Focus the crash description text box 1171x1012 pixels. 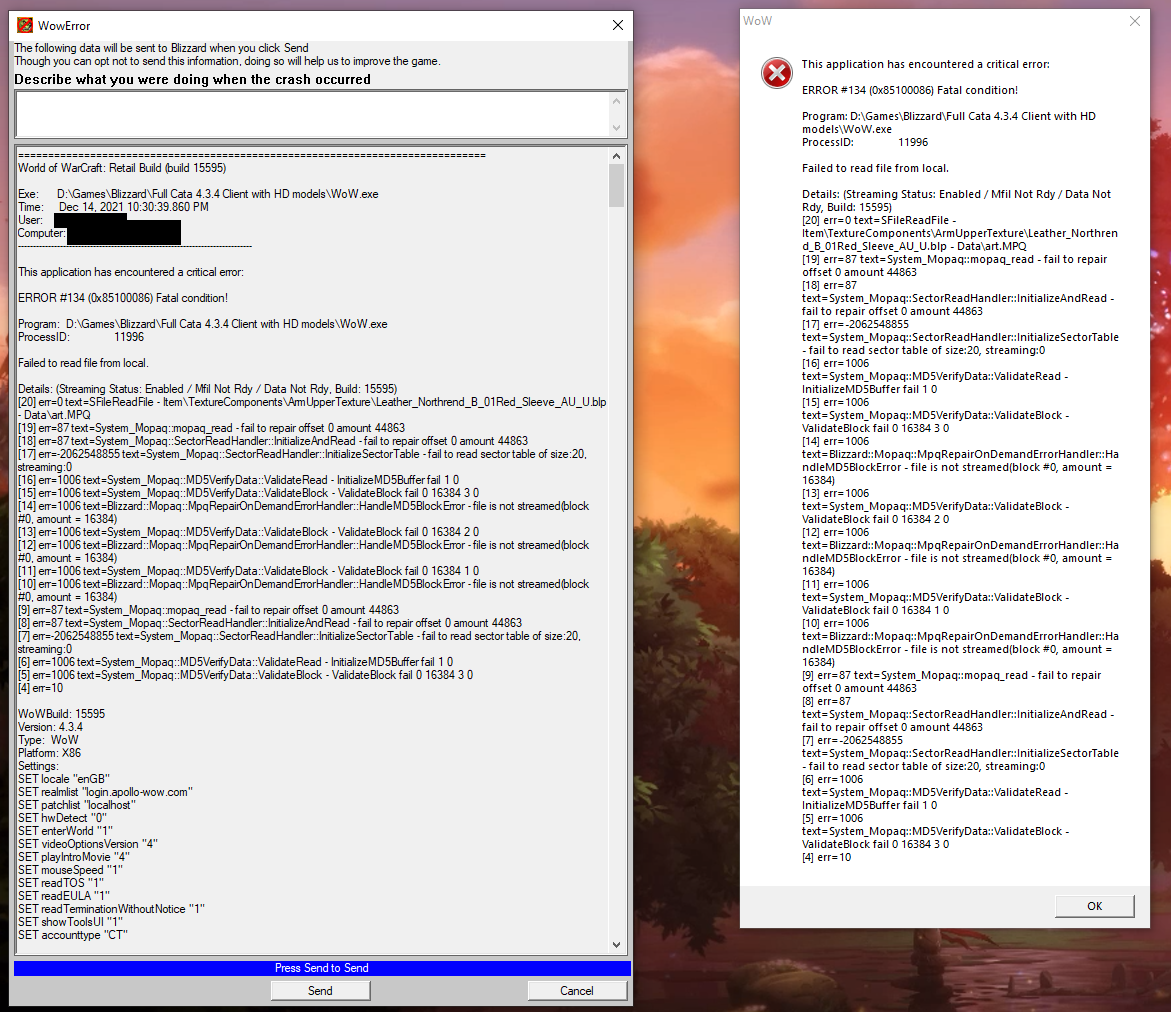coord(312,114)
